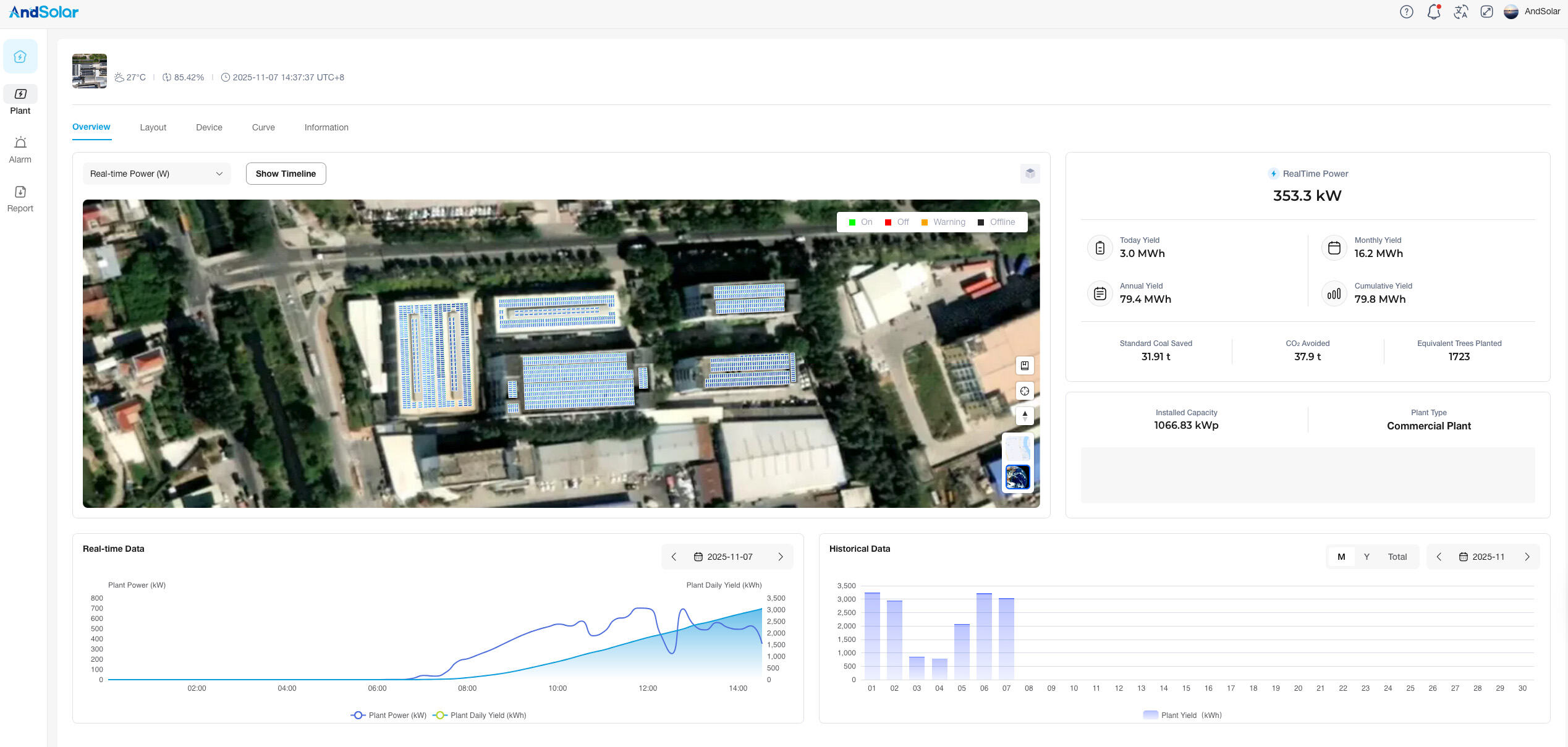Switch to the Layout tab
1568x747 pixels.
[x=153, y=127]
